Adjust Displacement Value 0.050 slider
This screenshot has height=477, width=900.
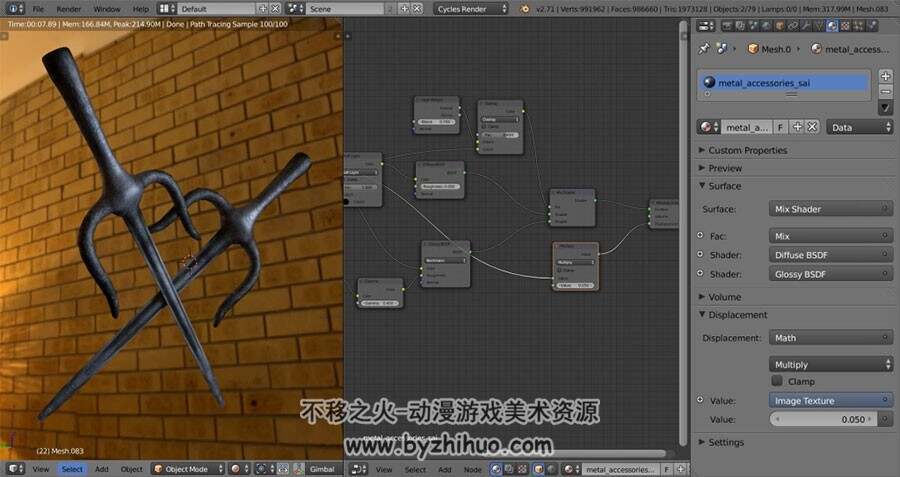pyautogui.click(x=824, y=420)
